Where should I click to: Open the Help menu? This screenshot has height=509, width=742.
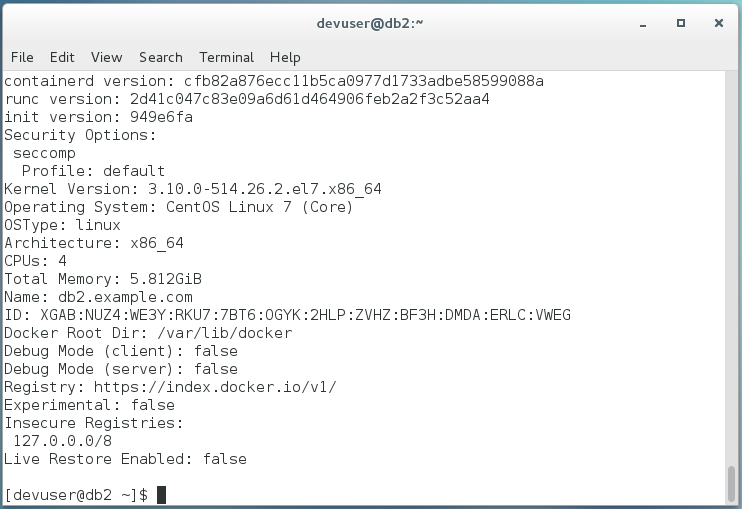(285, 57)
